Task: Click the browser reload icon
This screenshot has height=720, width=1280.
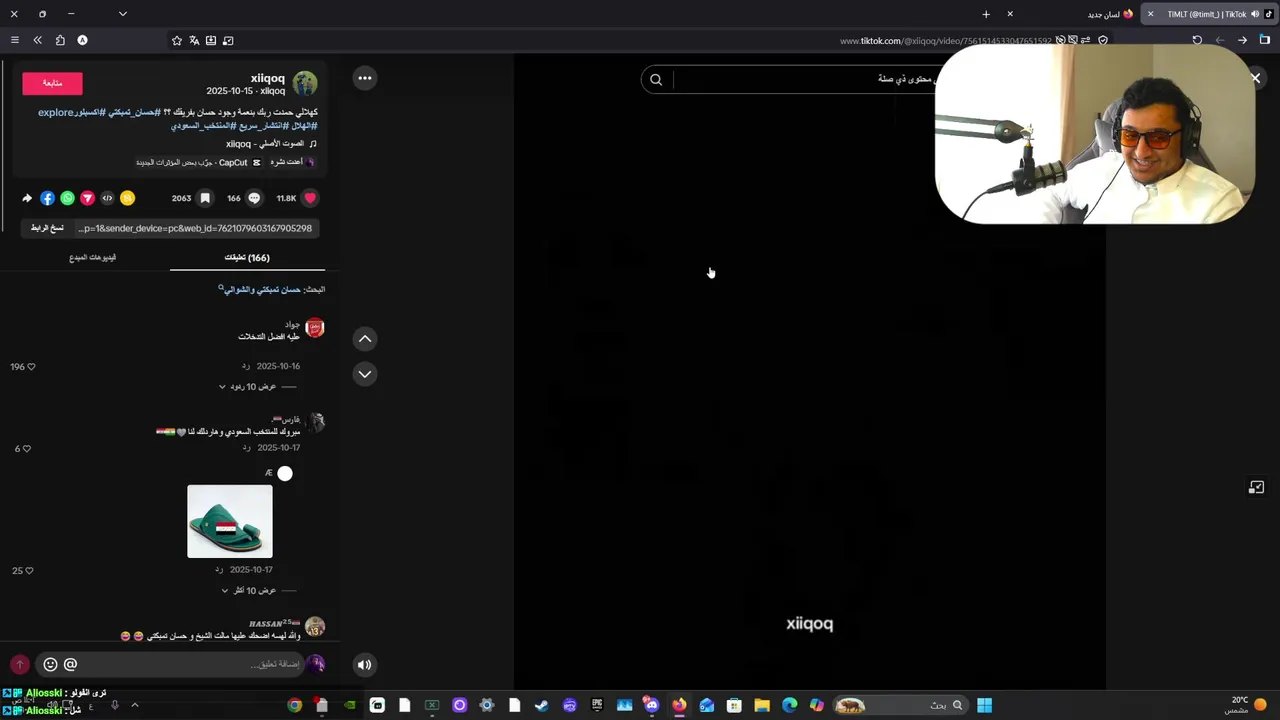Action: click(1197, 40)
